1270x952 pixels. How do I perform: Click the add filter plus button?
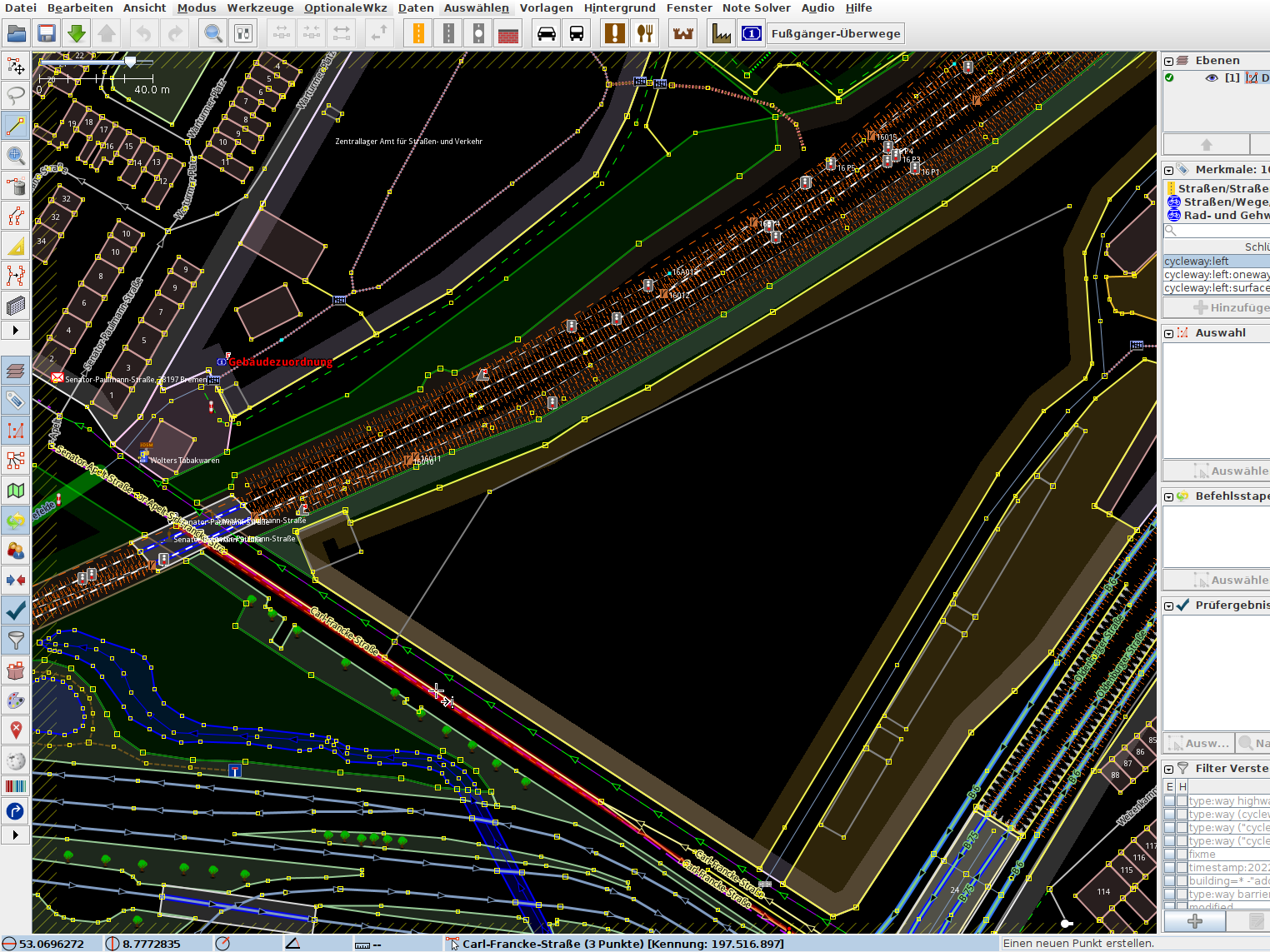tap(1194, 921)
